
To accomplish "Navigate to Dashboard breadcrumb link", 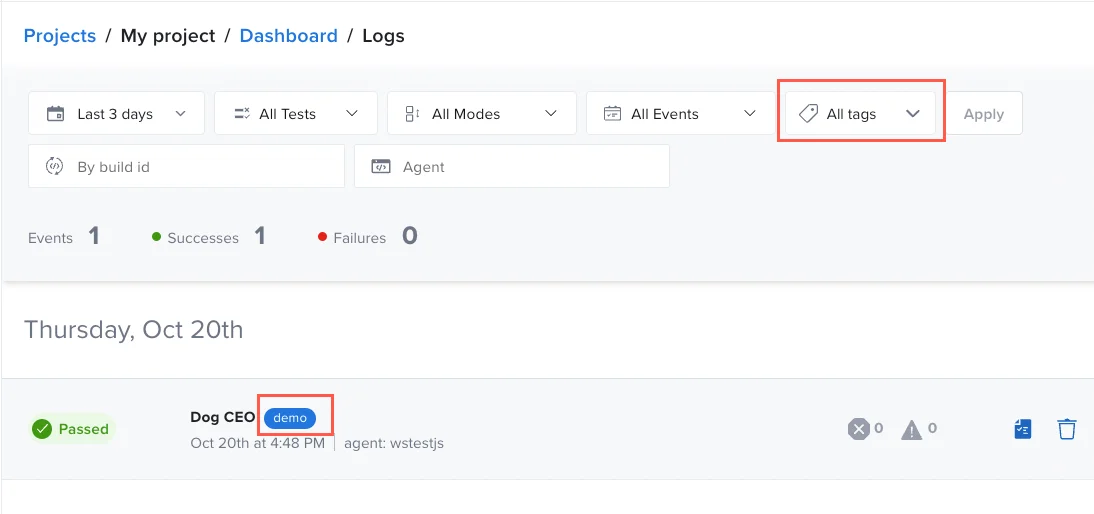I will [x=288, y=36].
